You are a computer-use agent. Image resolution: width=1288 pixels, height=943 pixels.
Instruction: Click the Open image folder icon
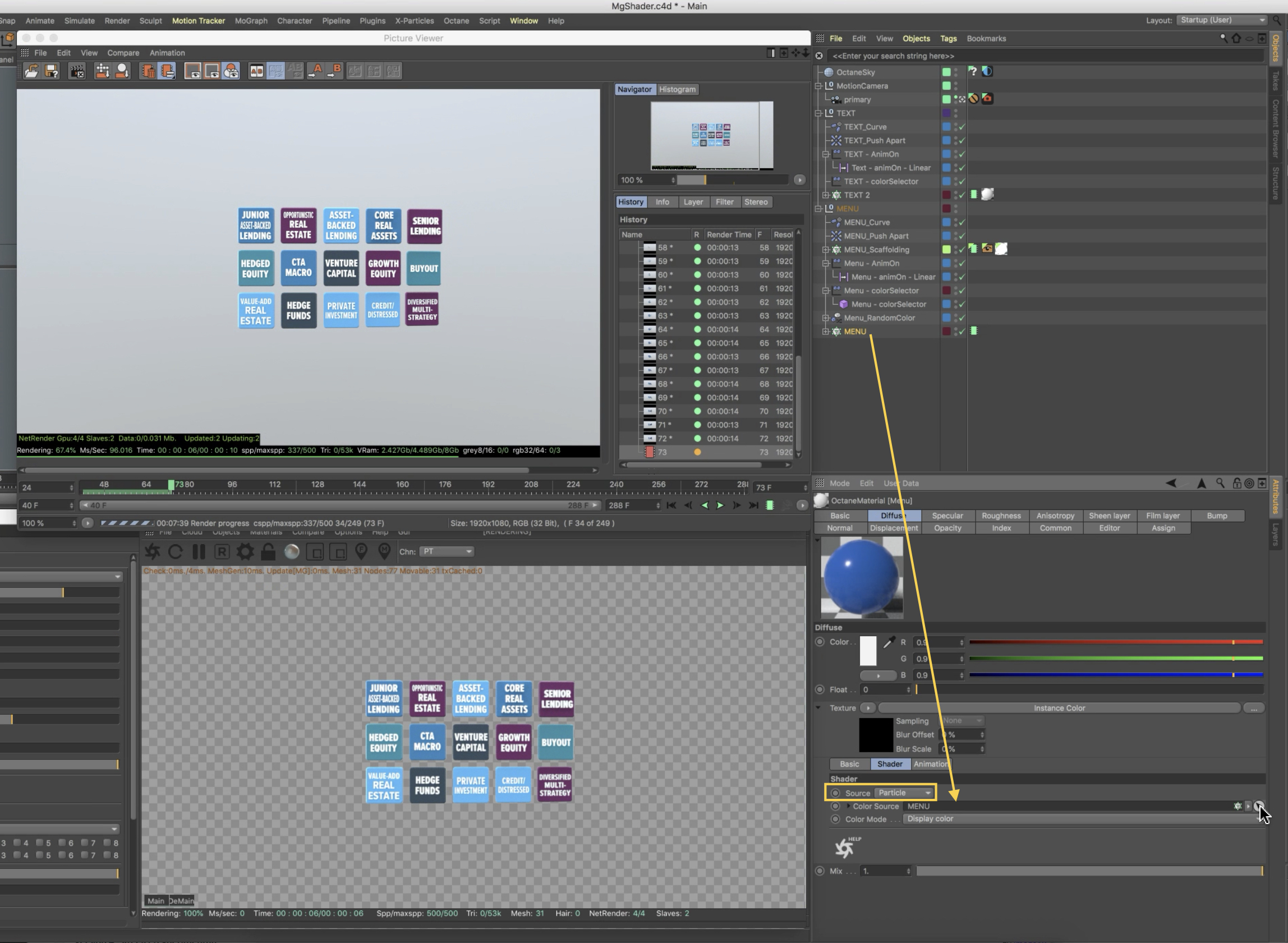tap(31, 71)
